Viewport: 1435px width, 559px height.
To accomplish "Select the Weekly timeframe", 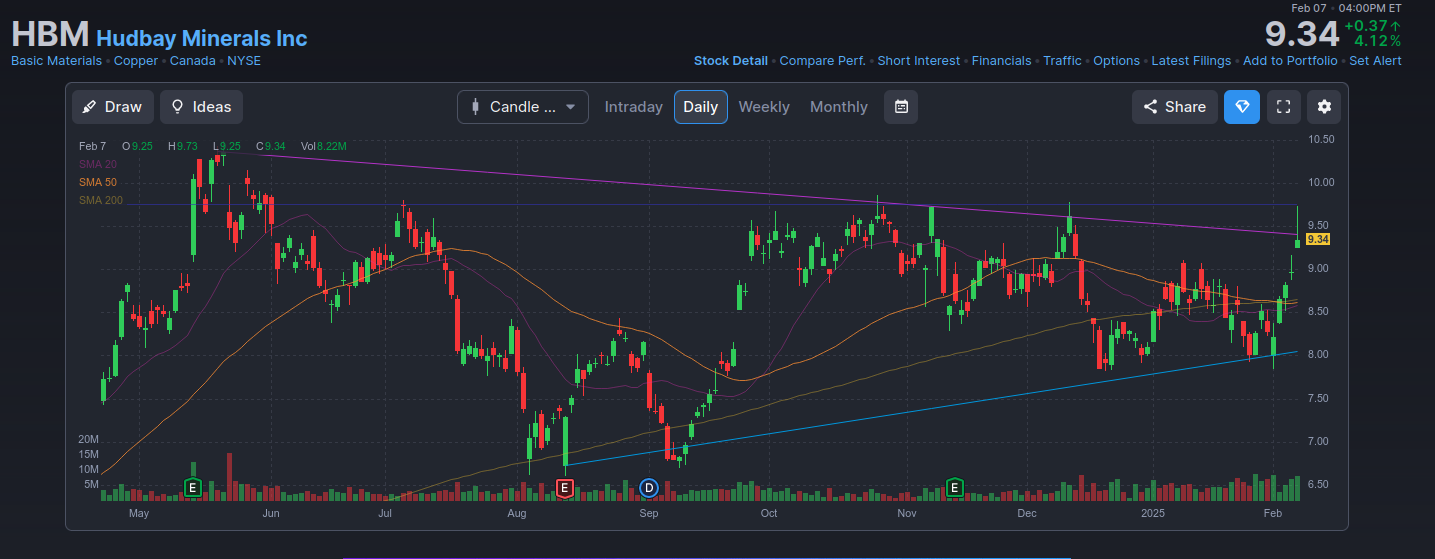I will coord(763,107).
